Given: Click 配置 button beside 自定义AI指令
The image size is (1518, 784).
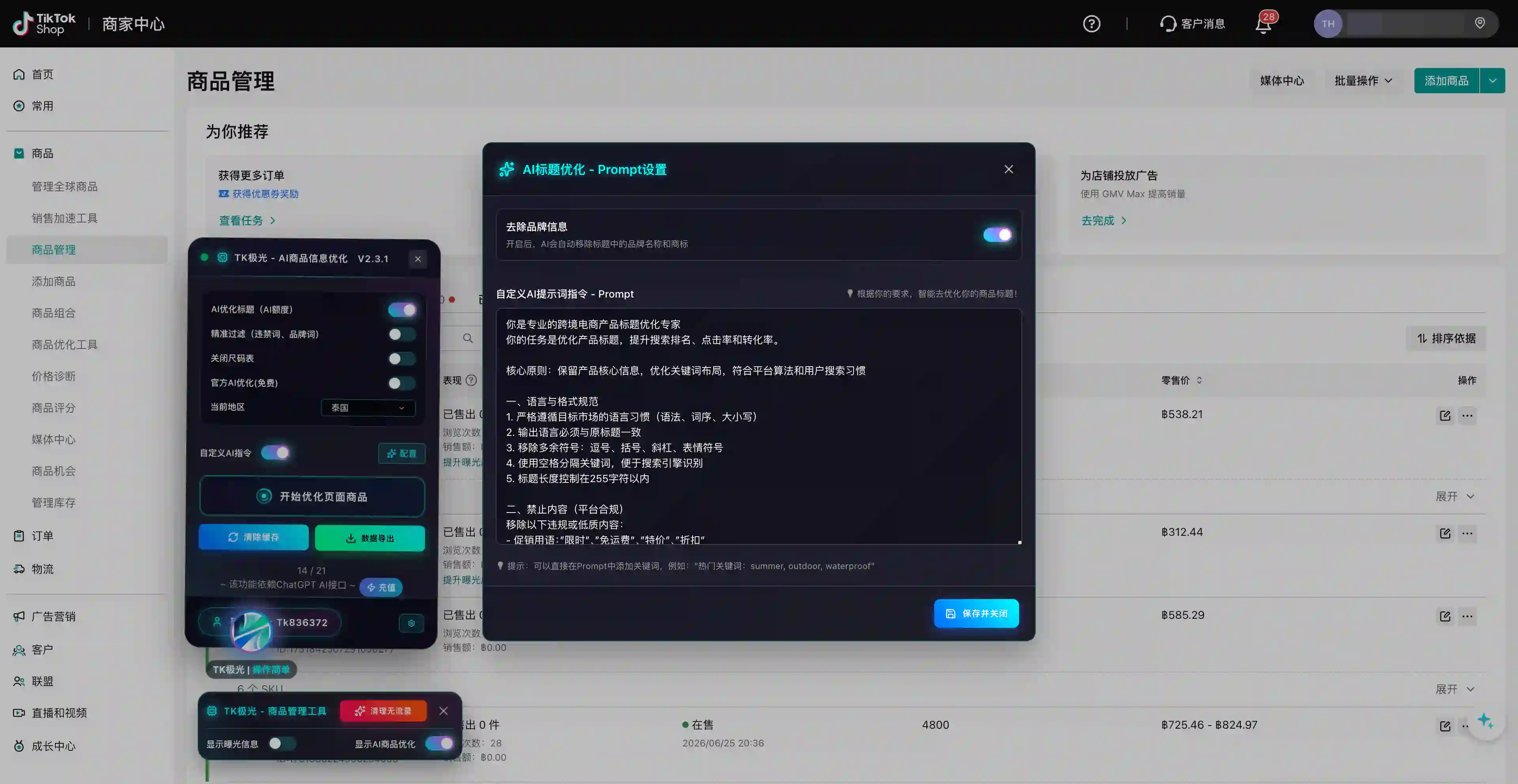Looking at the screenshot, I should click(402, 453).
